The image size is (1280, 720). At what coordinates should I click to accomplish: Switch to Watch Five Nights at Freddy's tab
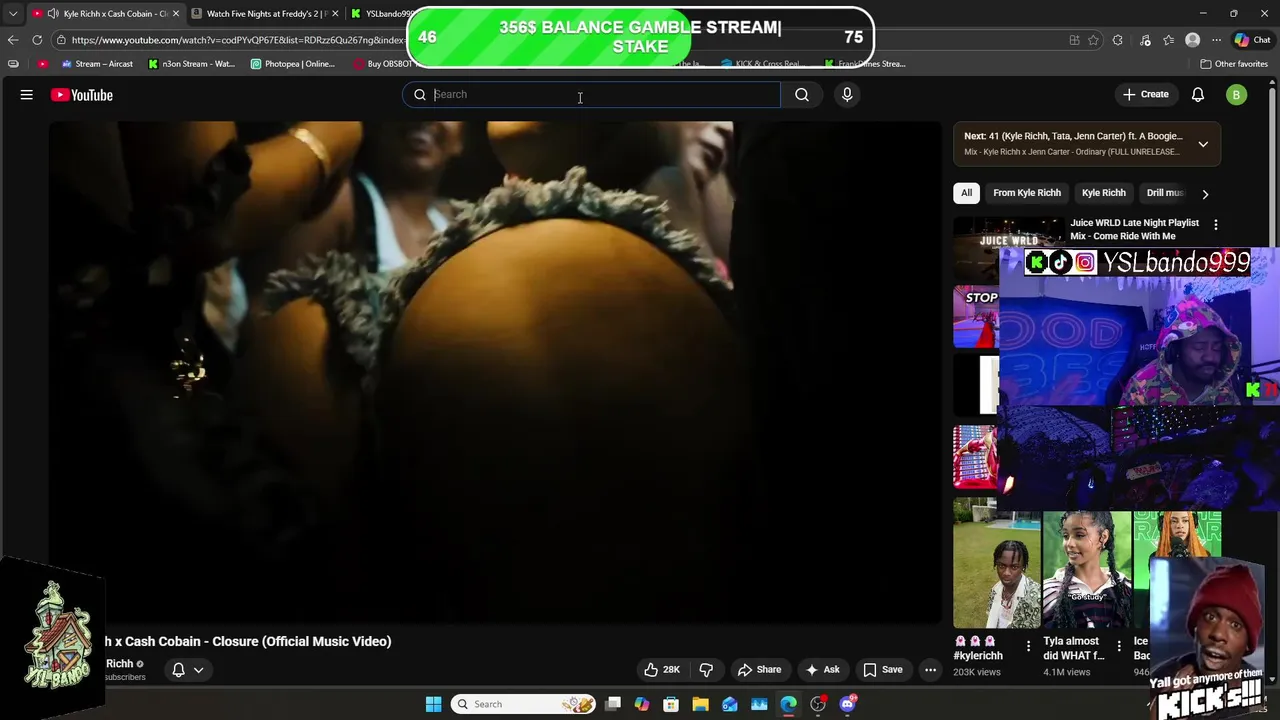click(266, 14)
